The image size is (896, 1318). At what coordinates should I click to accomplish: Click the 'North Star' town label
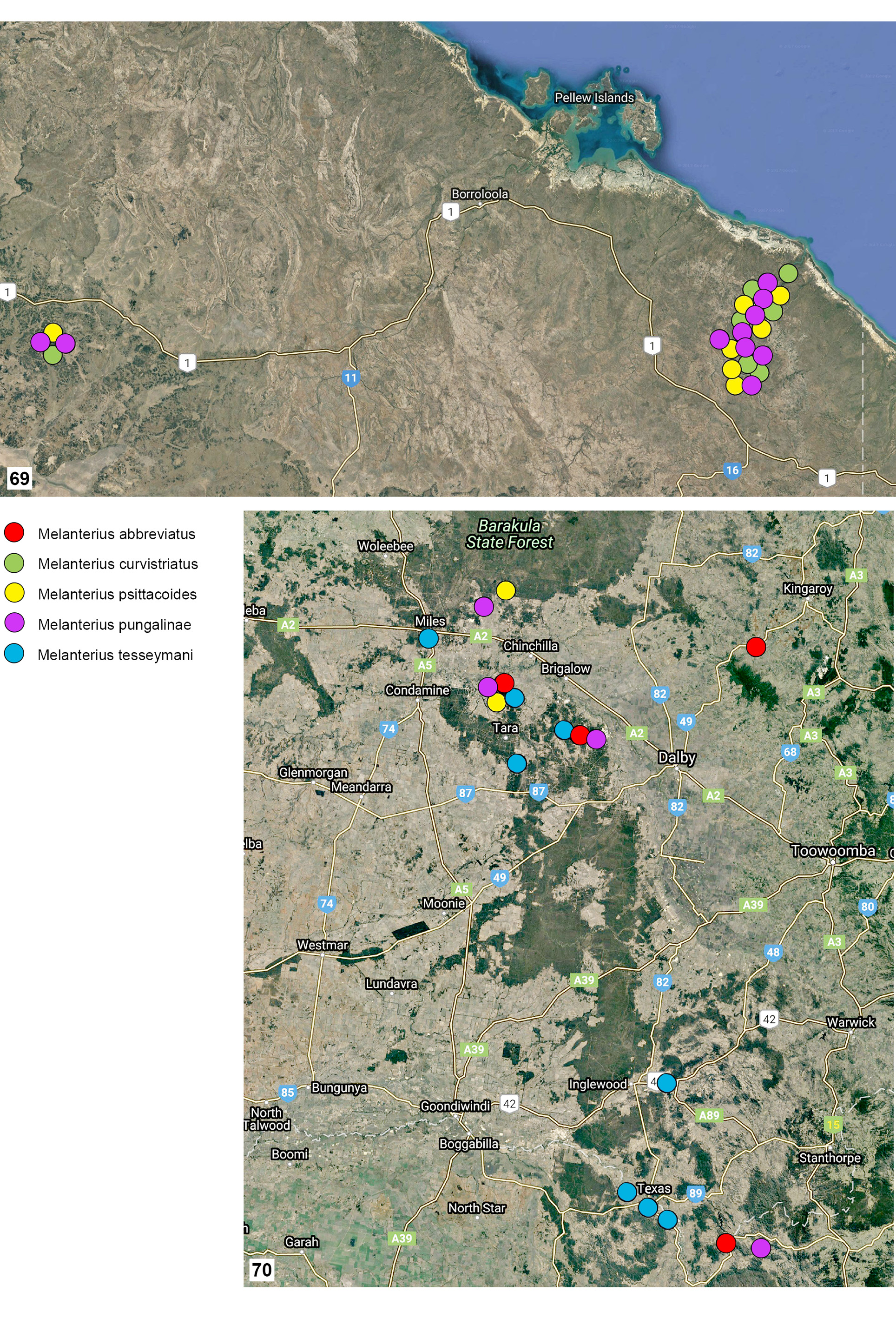[476, 1208]
